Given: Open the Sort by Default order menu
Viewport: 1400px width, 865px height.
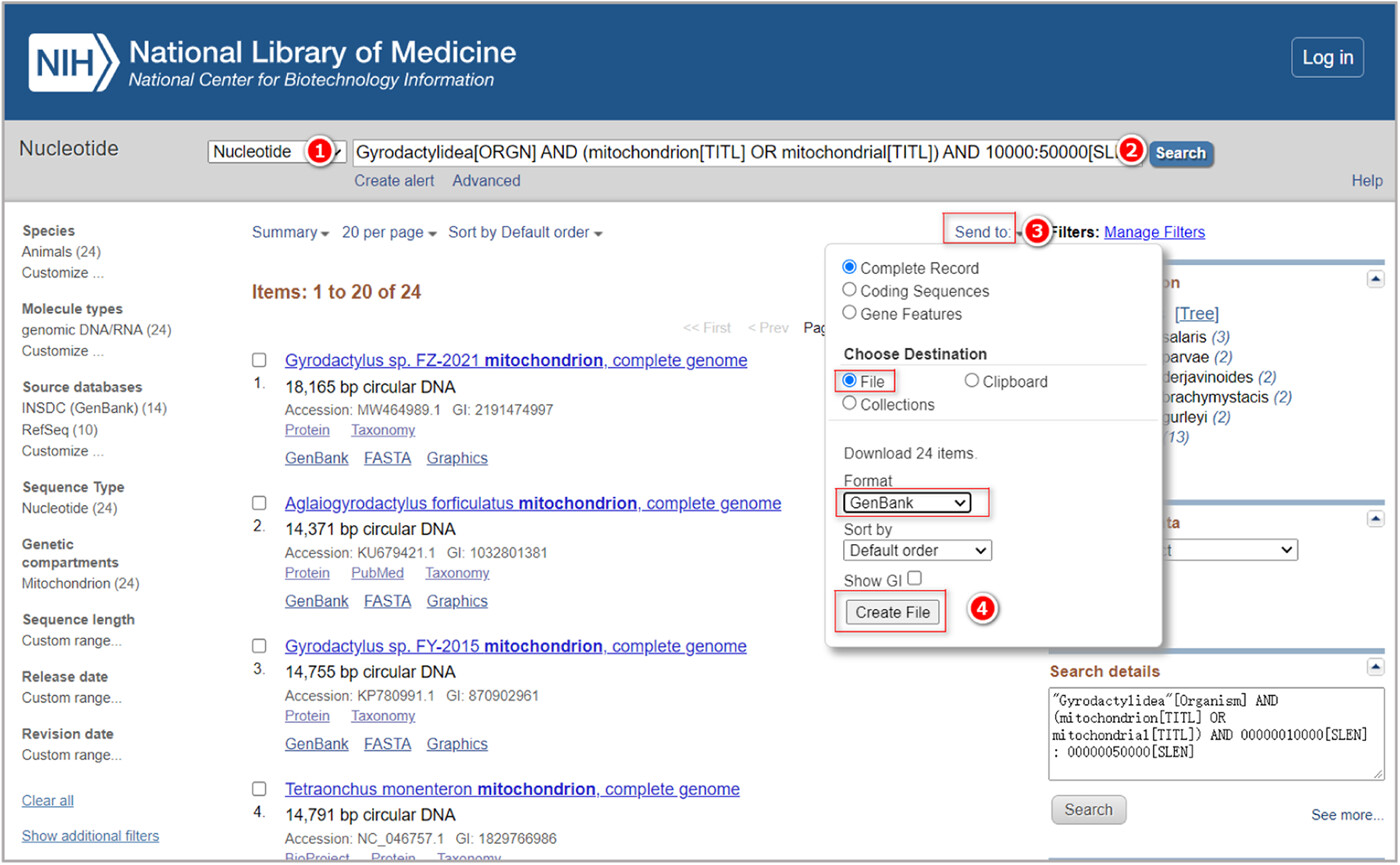Looking at the screenshot, I should (525, 232).
